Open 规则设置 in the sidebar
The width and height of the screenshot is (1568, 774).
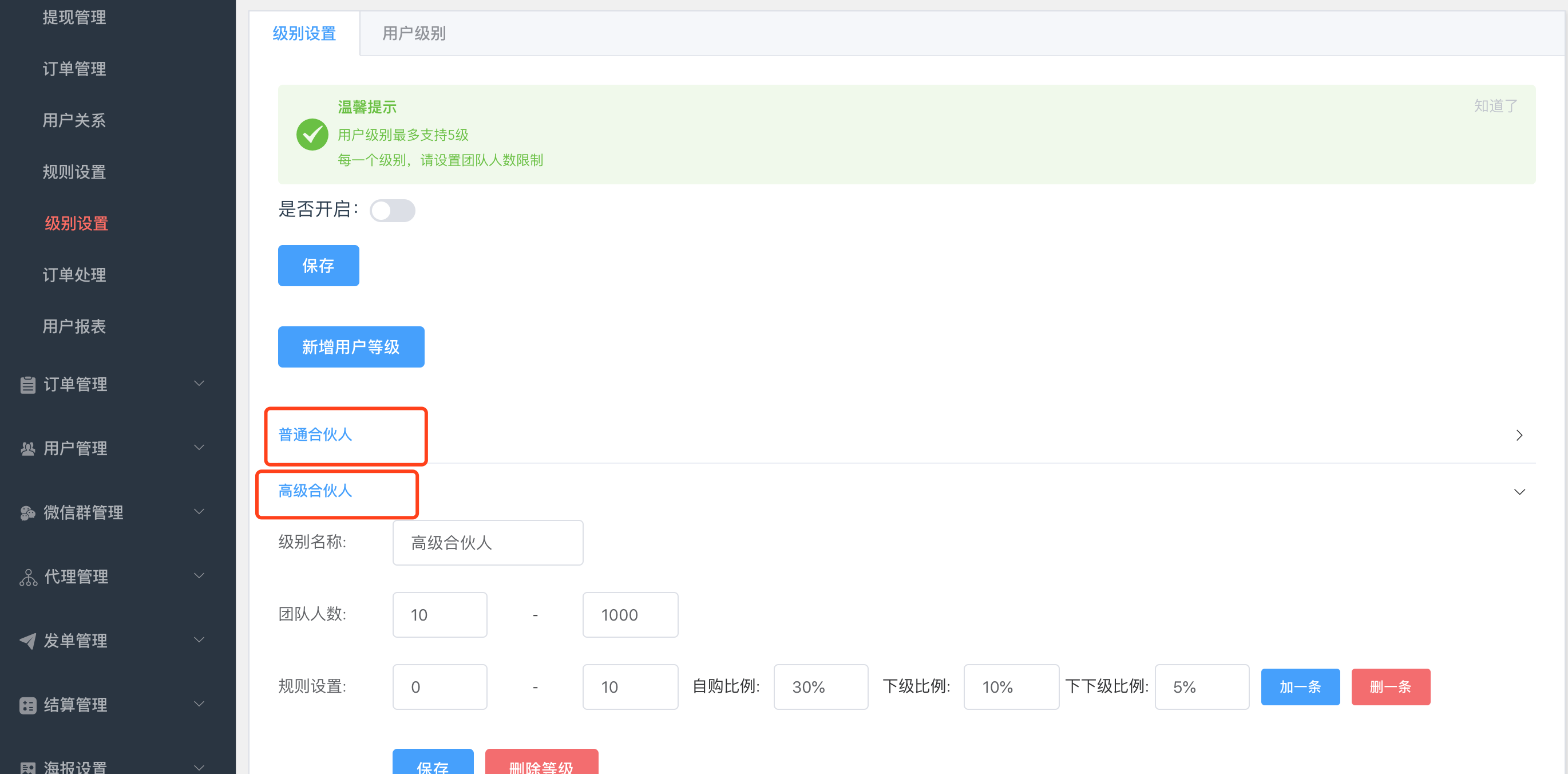point(74,172)
